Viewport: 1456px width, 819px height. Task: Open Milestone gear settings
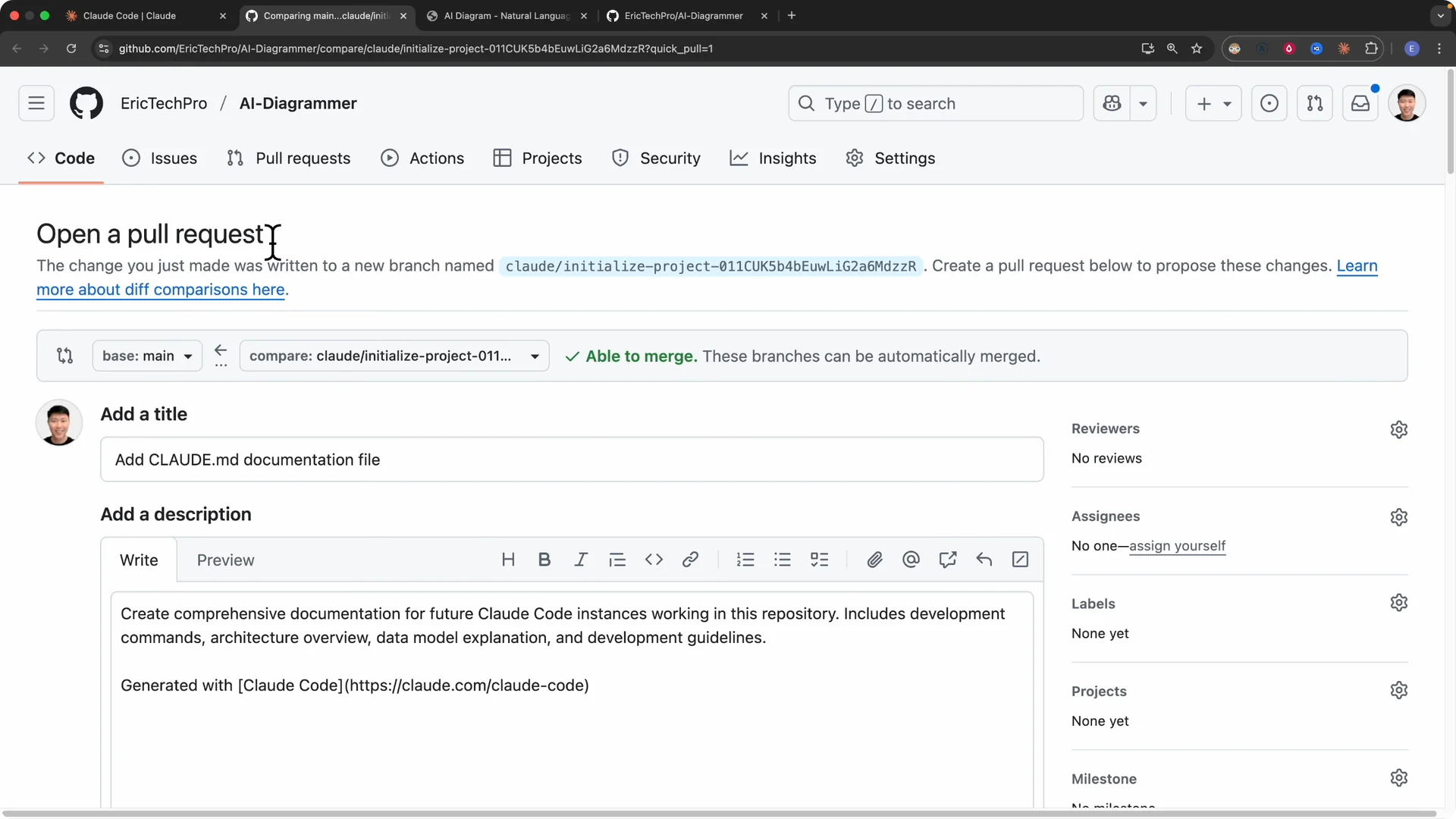coord(1399,778)
